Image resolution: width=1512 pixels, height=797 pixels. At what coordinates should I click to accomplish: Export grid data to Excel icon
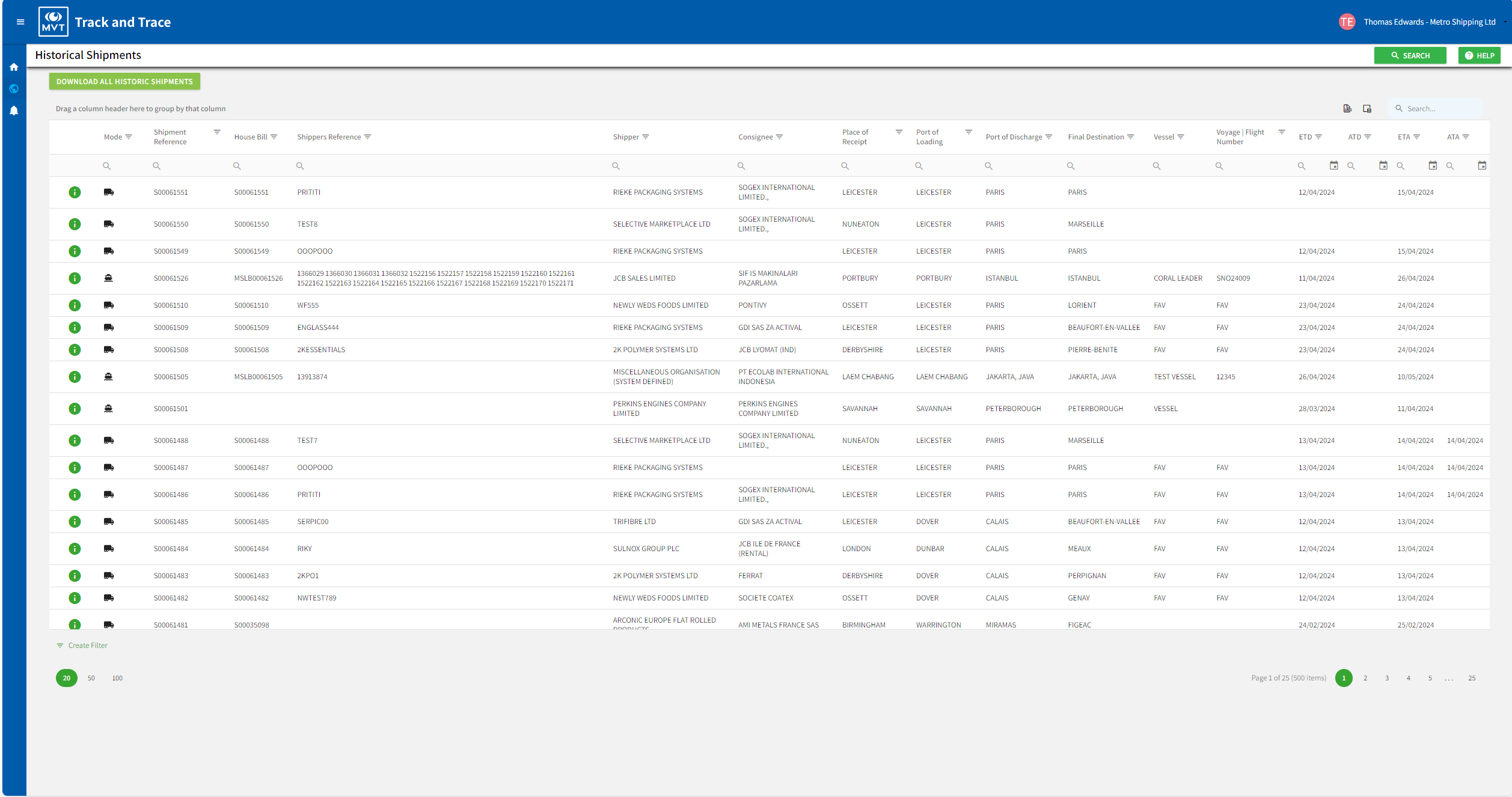pyautogui.click(x=1347, y=109)
